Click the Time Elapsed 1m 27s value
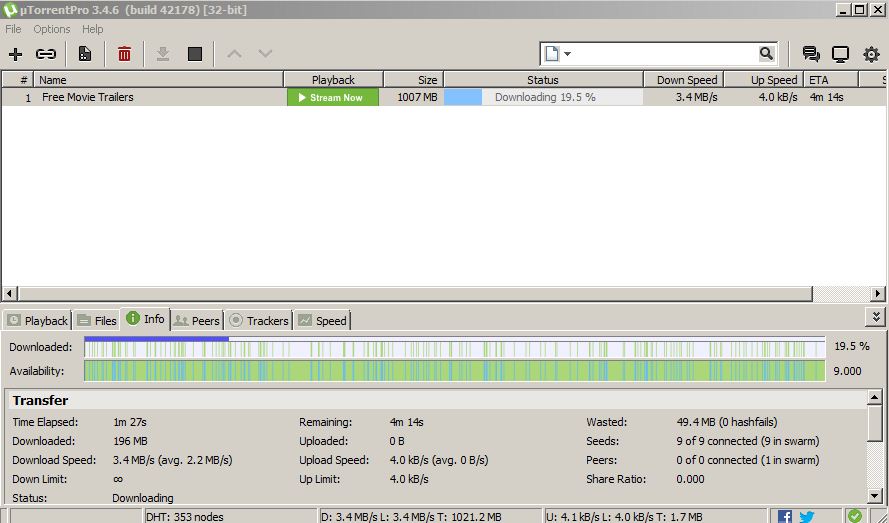 130,422
